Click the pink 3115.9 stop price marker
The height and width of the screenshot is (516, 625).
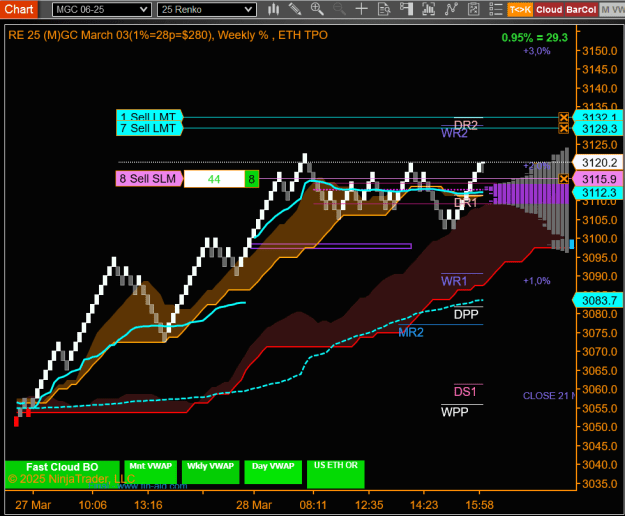point(598,179)
